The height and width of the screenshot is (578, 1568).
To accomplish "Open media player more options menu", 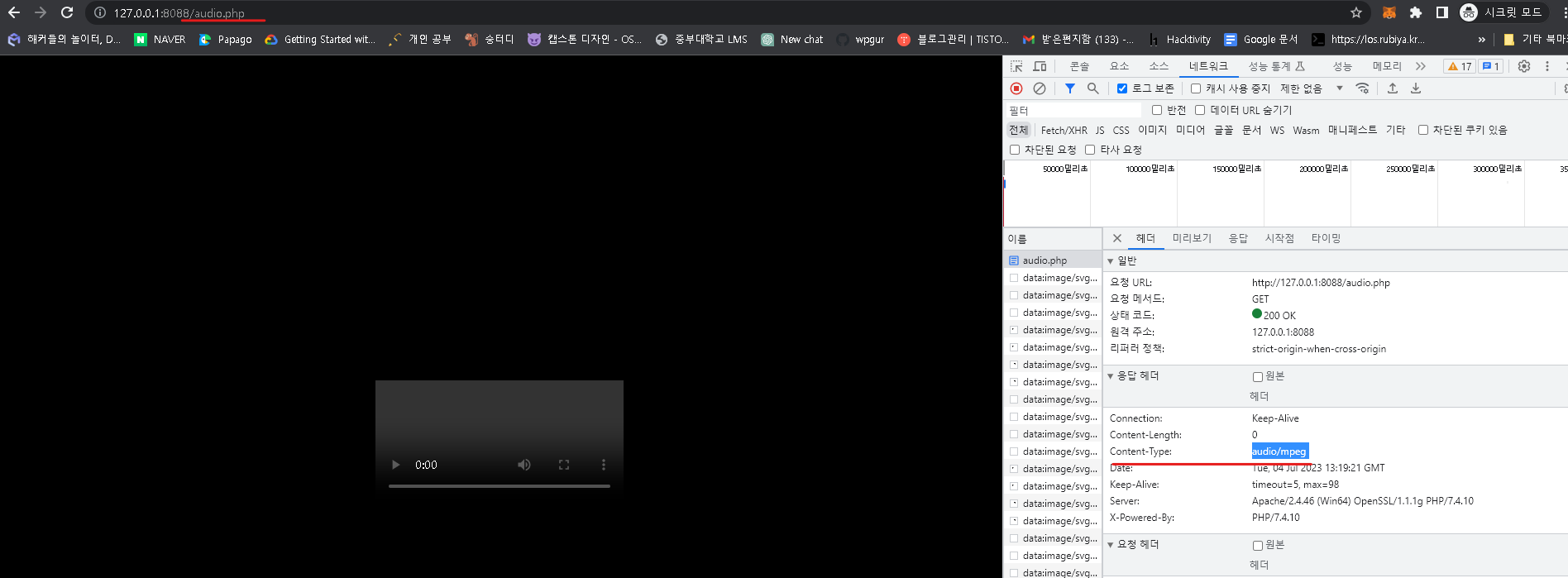I will 604,465.
